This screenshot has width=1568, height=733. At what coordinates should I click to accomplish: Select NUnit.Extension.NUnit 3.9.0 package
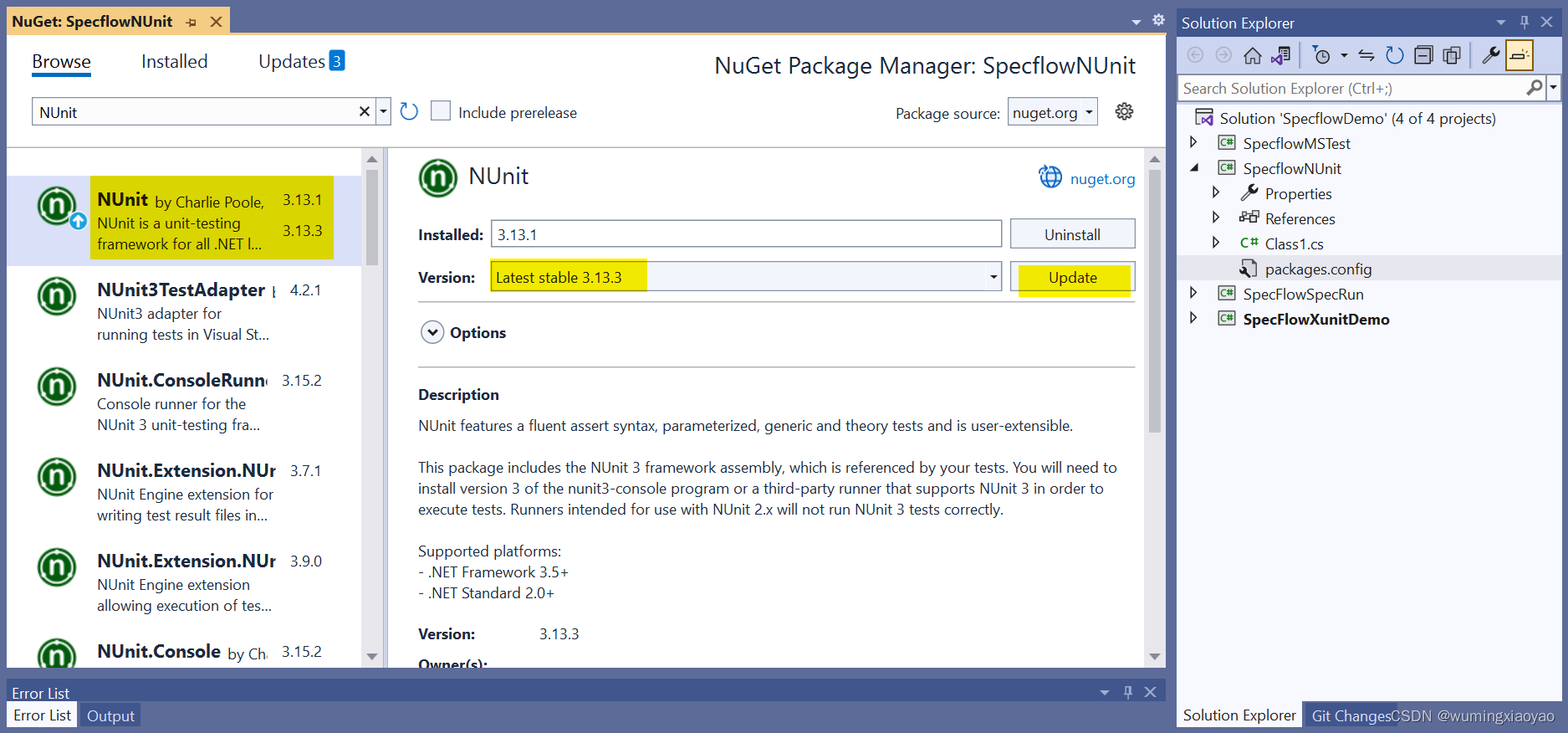coord(184,582)
